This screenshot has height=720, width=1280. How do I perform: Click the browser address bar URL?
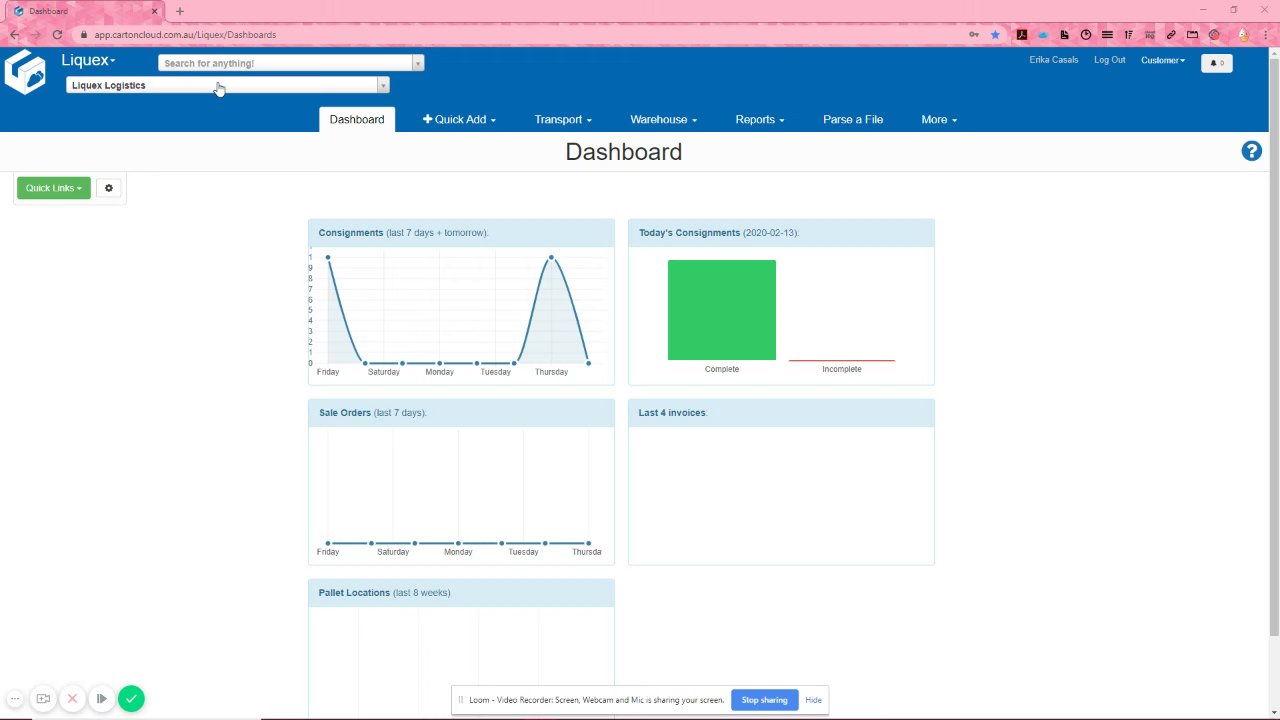click(185, 35)
